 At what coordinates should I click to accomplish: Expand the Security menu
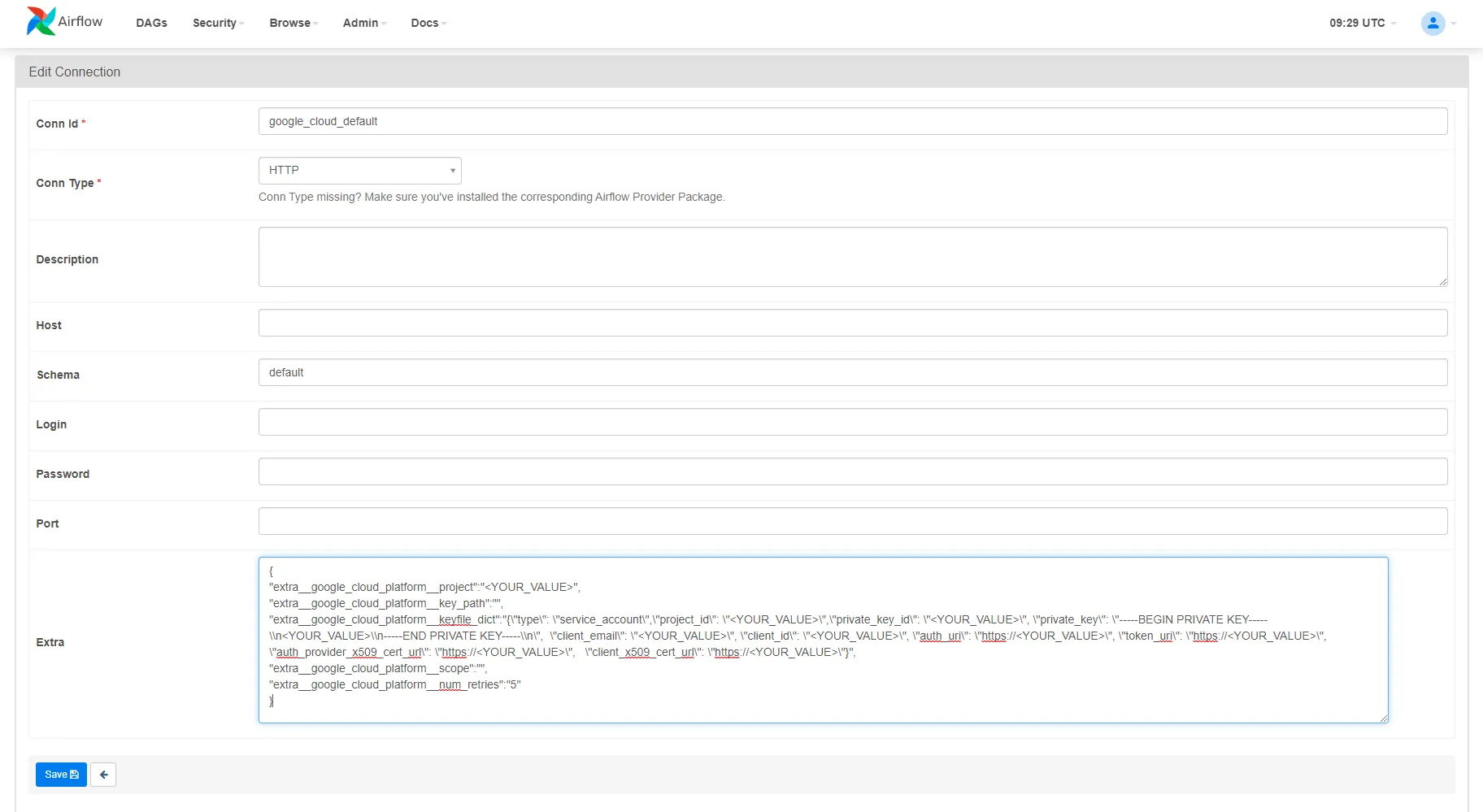coord(218,23)
